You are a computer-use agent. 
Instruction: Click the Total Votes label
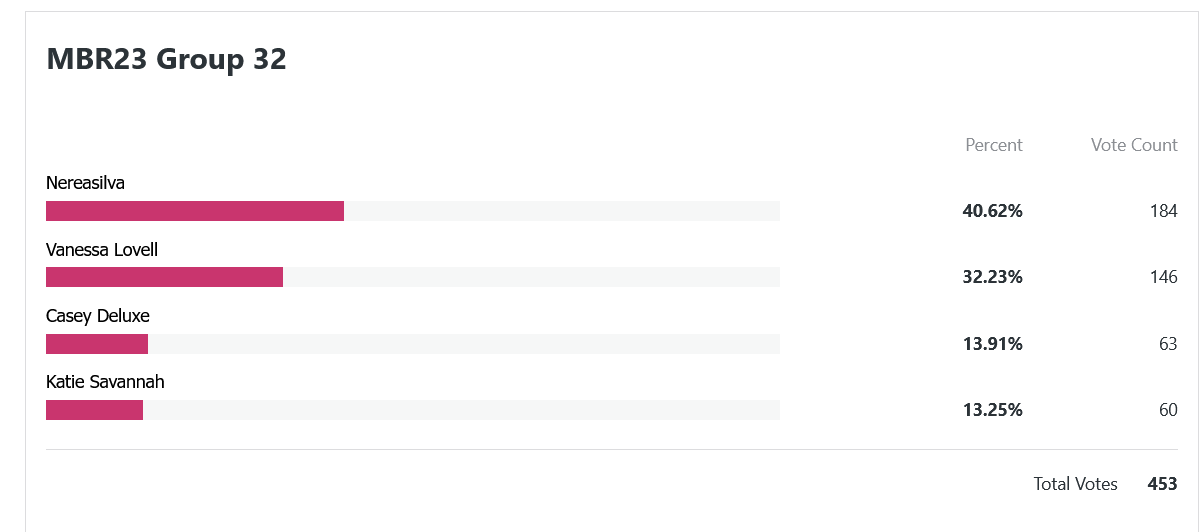pos(1075,484)
